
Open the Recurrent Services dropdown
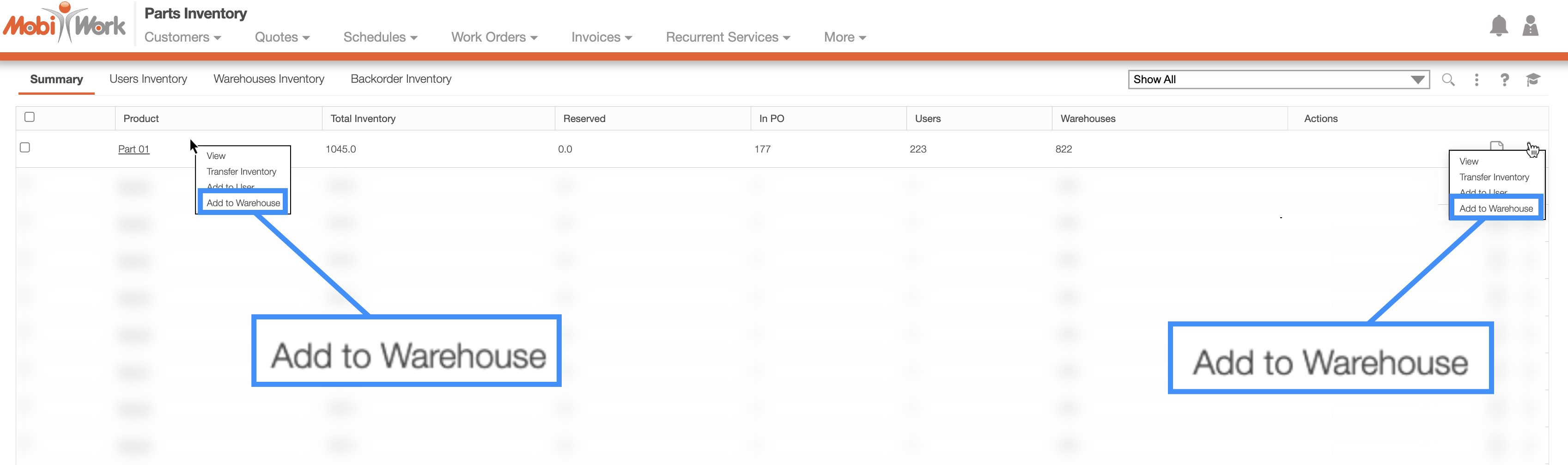(727, 37)
